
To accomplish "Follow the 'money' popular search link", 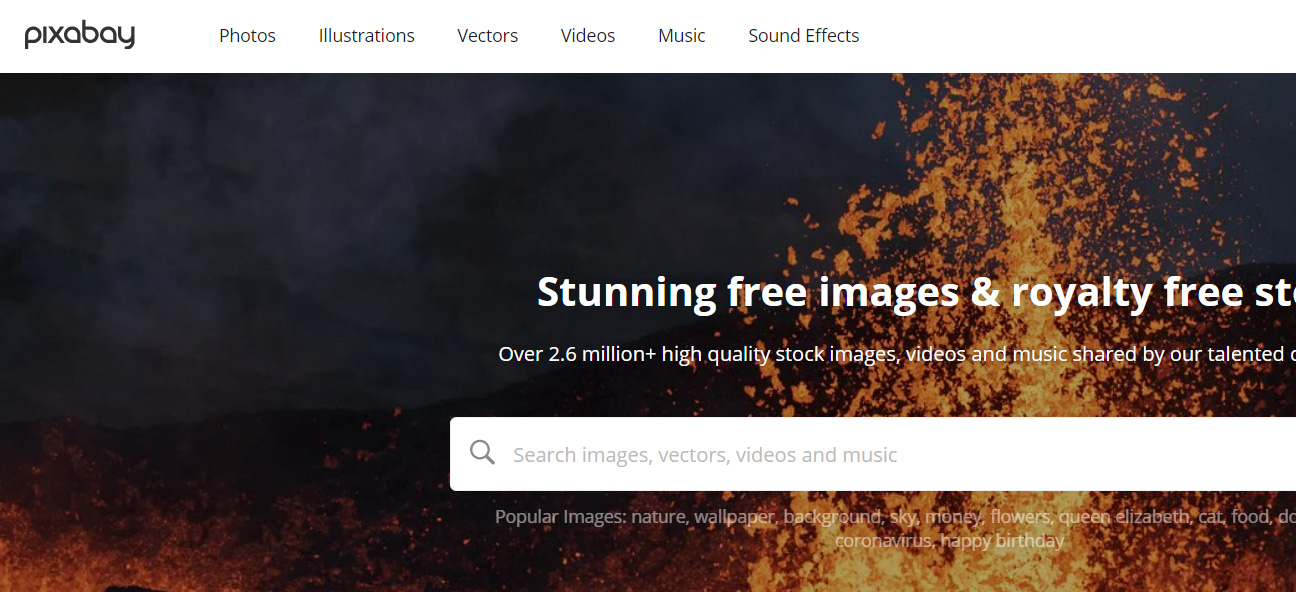I will 953,517.
